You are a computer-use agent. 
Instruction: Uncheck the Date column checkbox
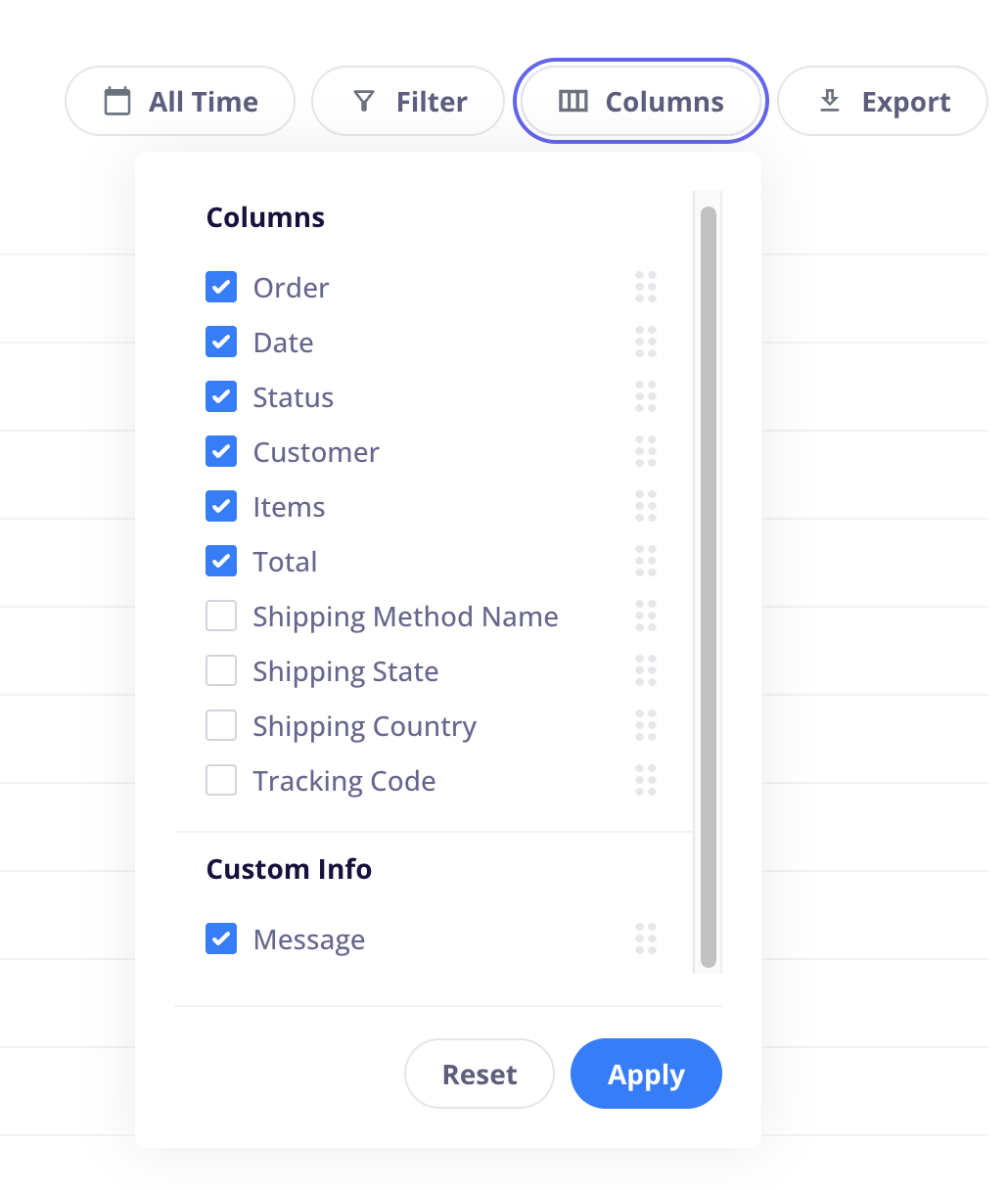[221, 342]
